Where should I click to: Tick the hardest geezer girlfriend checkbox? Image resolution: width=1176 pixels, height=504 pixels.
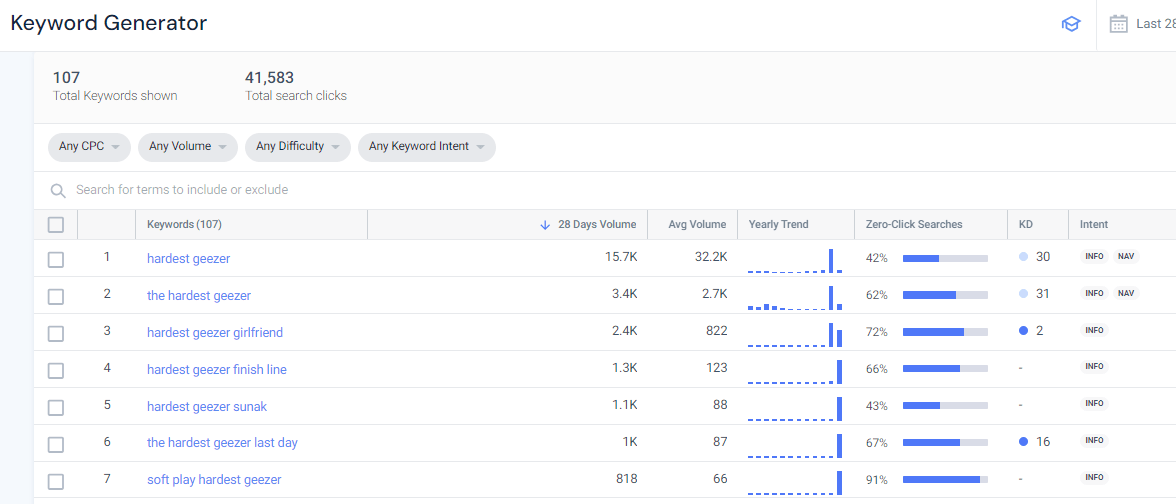pyautogui.click(x=56, y=333)
